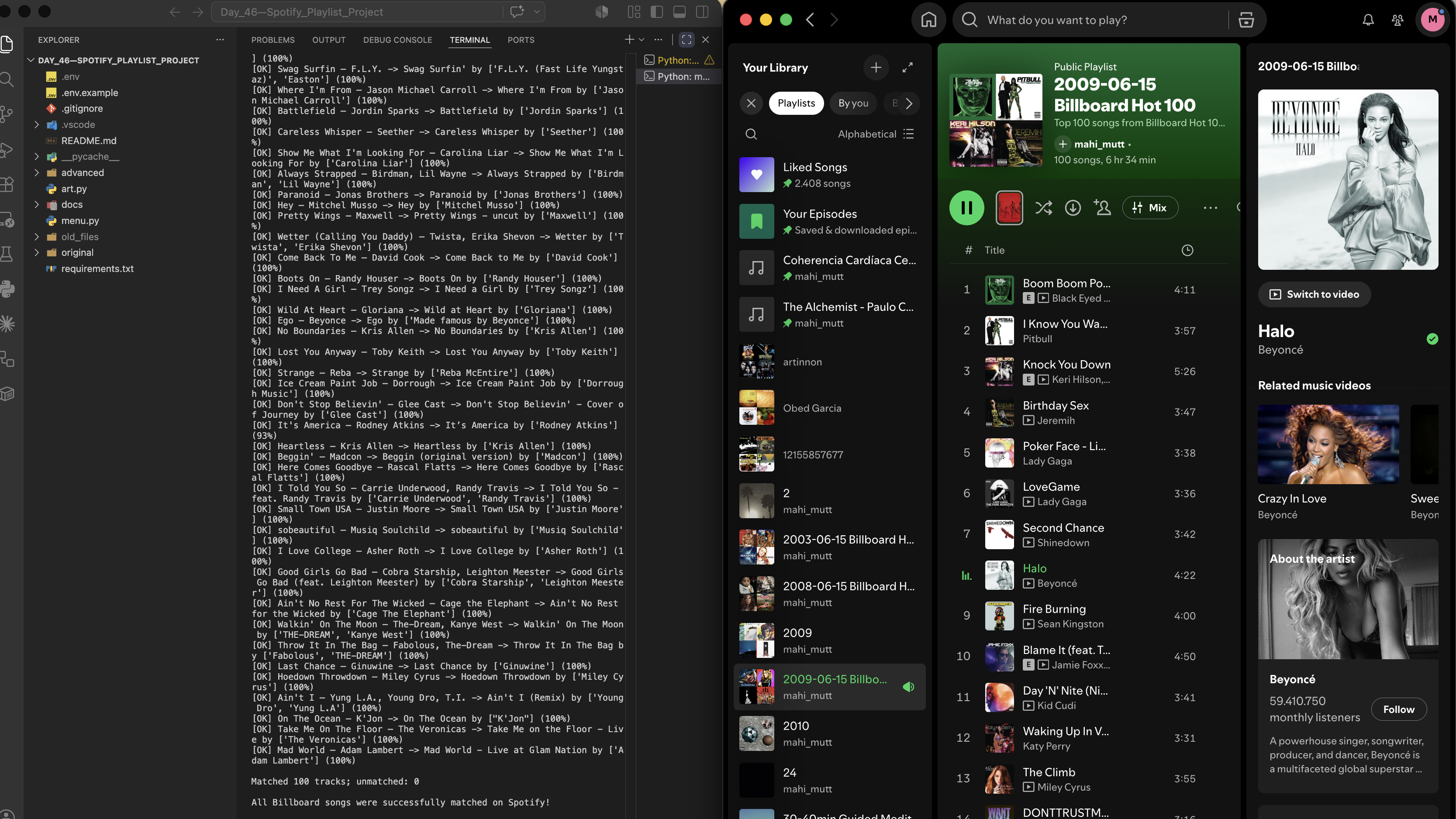
Task: Switch to the PORTS tab
Action: coord(521,40)
